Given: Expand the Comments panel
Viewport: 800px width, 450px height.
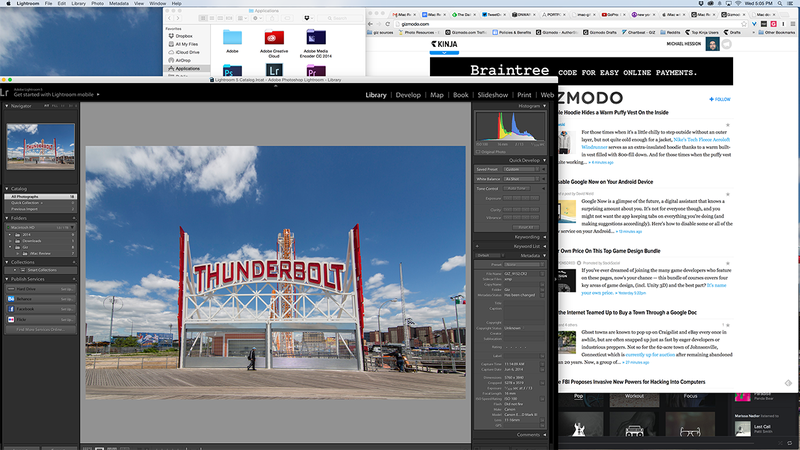Looking at the screenshot, I should pos(544,435).
